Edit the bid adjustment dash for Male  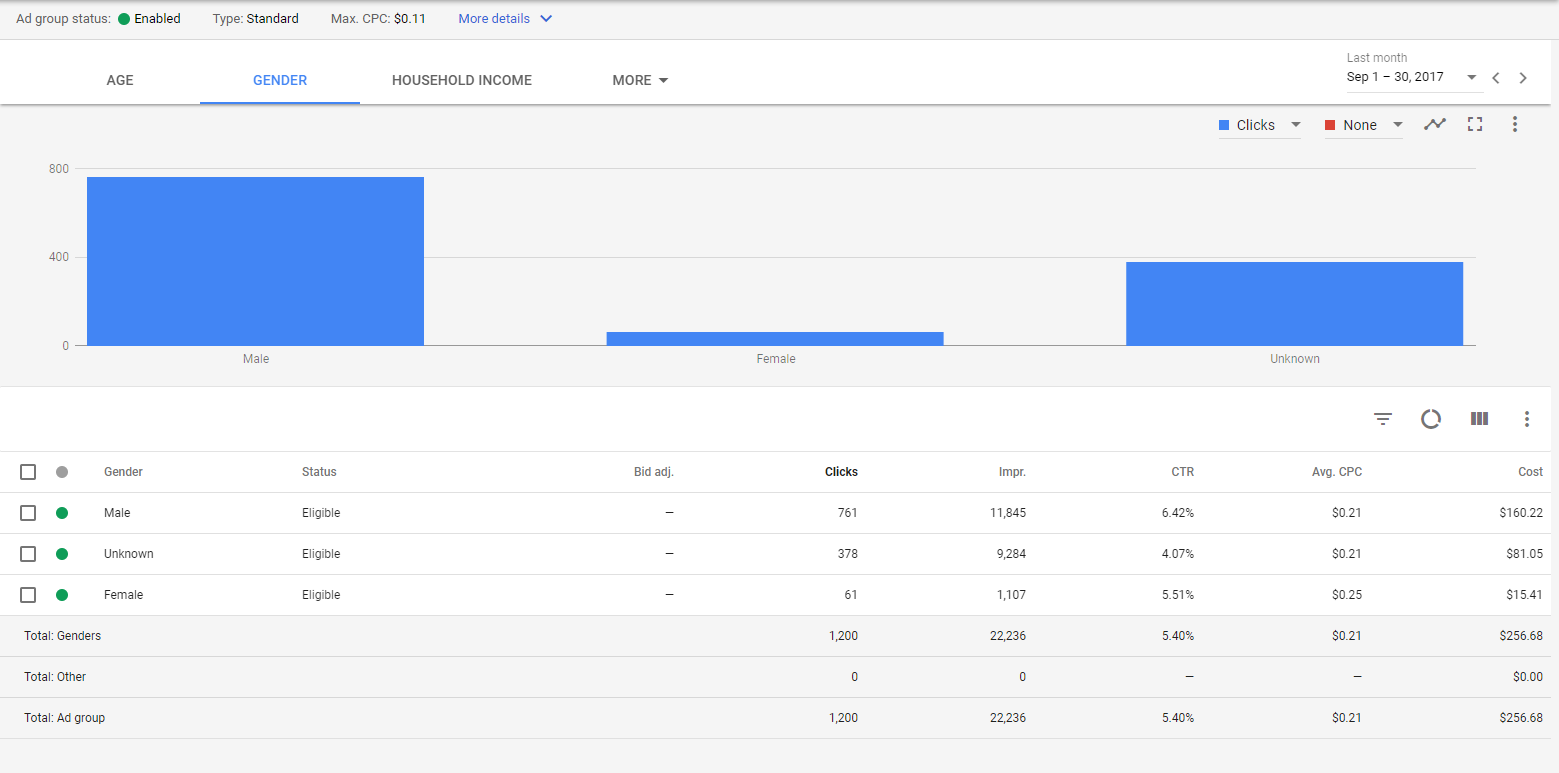pos(669,513)
